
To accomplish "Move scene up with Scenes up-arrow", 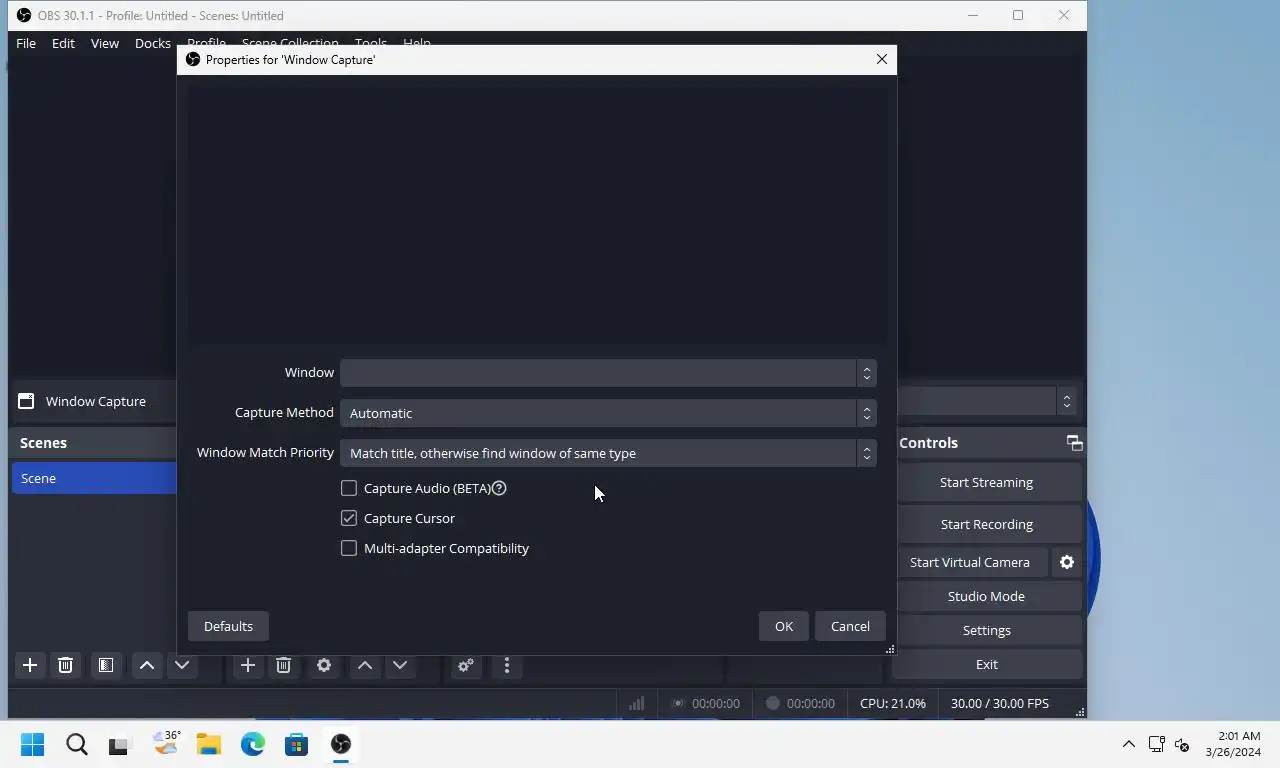I will coord(146,665).
